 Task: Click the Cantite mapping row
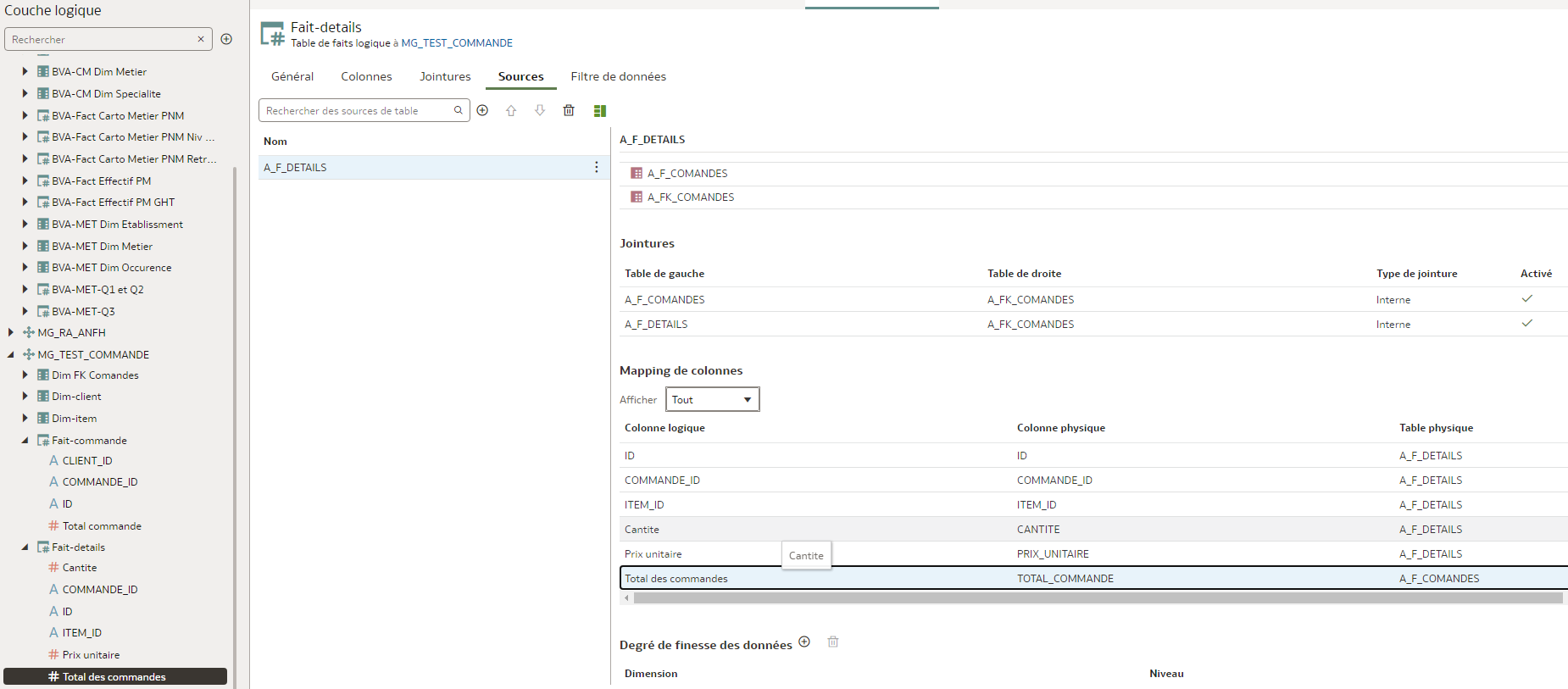coord(1093,529)
